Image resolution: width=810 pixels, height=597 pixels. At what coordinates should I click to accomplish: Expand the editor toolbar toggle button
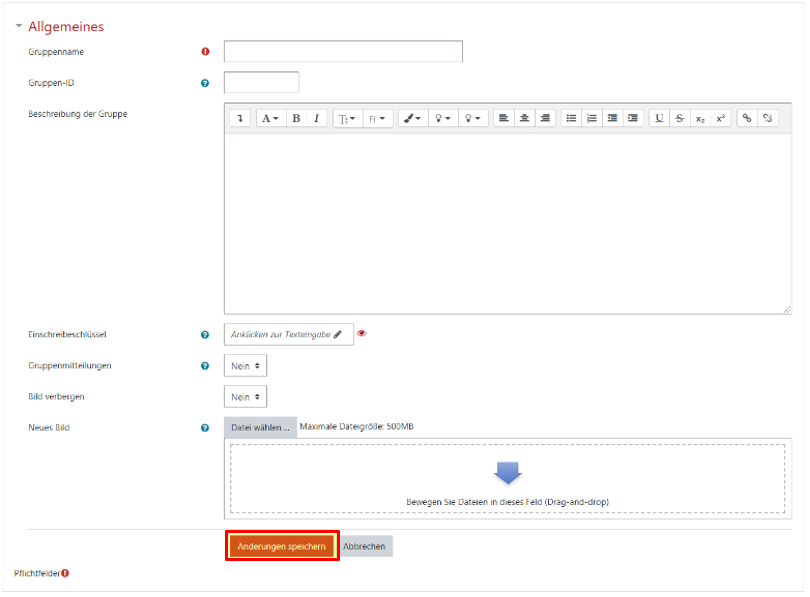click(x=240, y=118)
